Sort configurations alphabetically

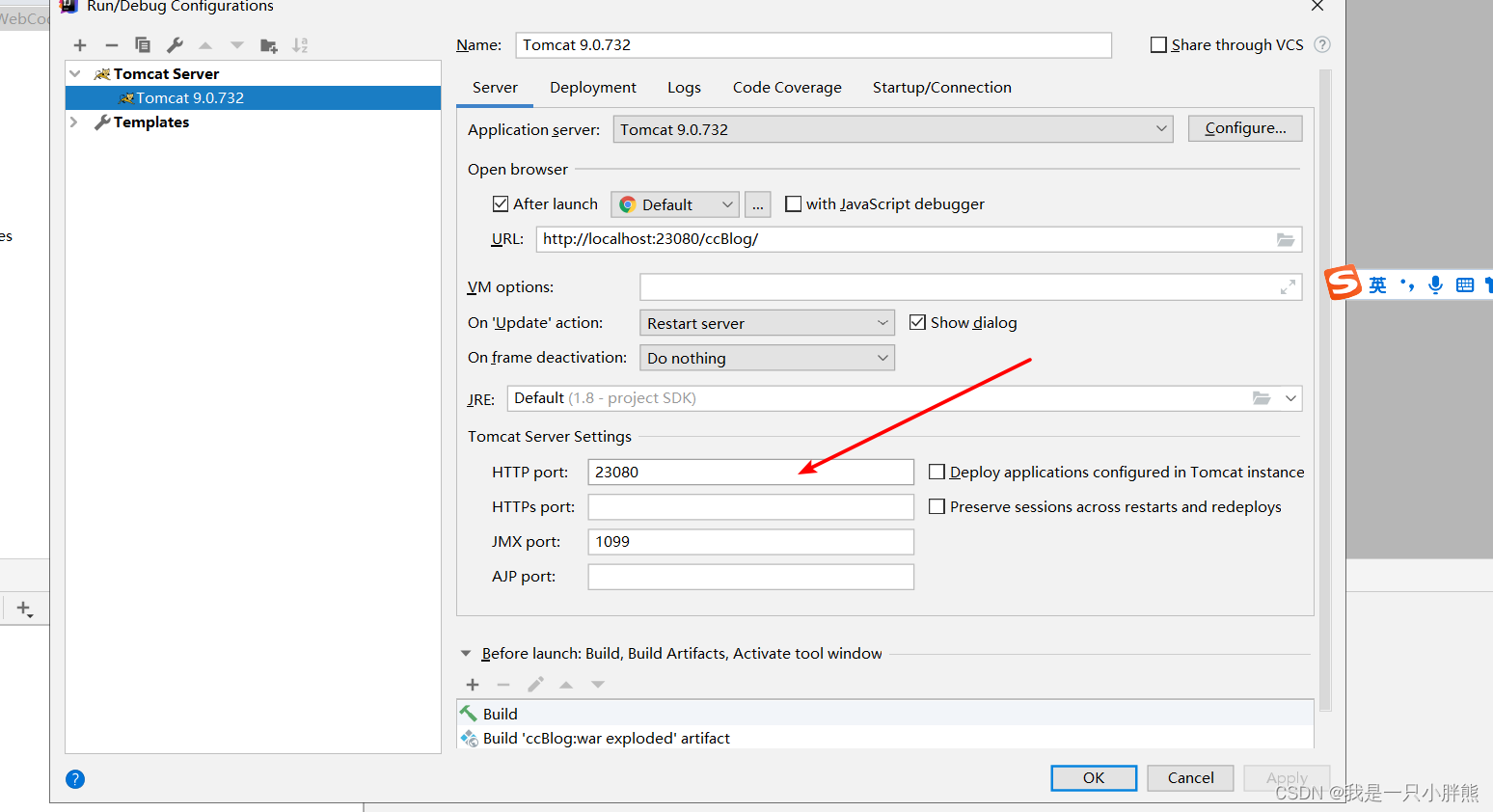[301, 45]
